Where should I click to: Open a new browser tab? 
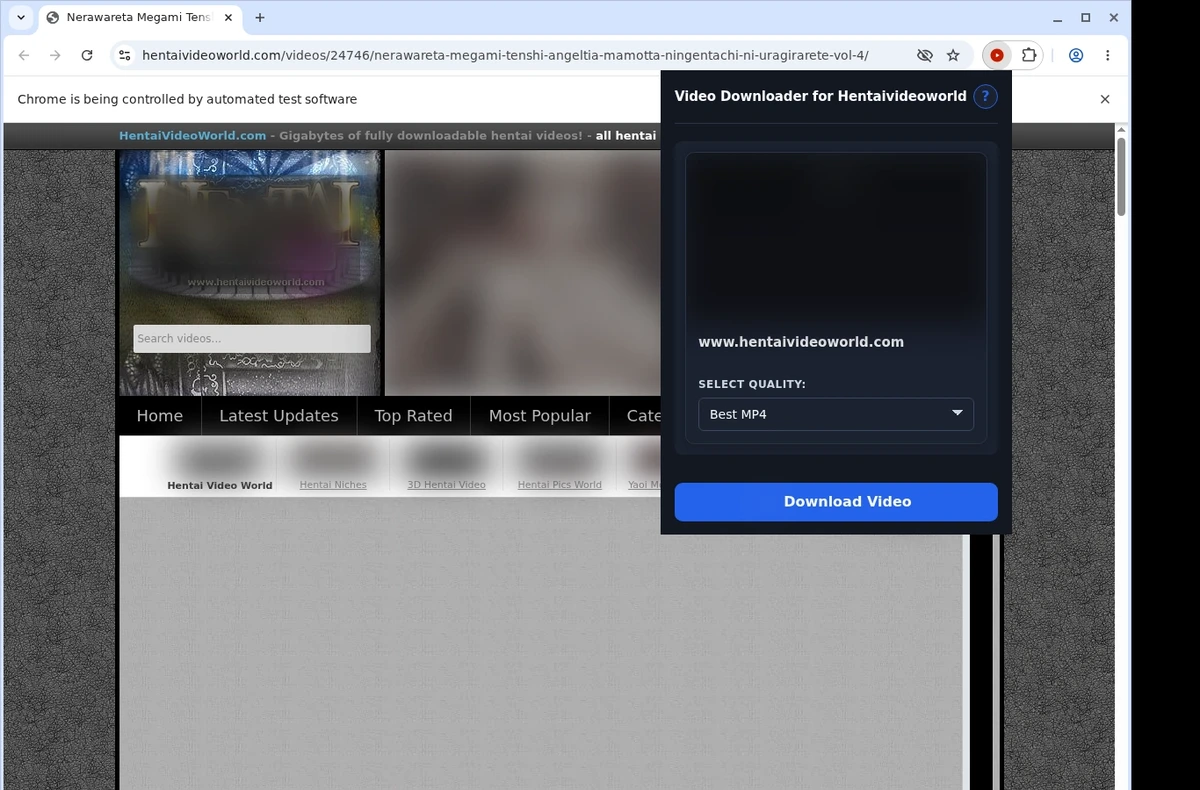point(260,18)
